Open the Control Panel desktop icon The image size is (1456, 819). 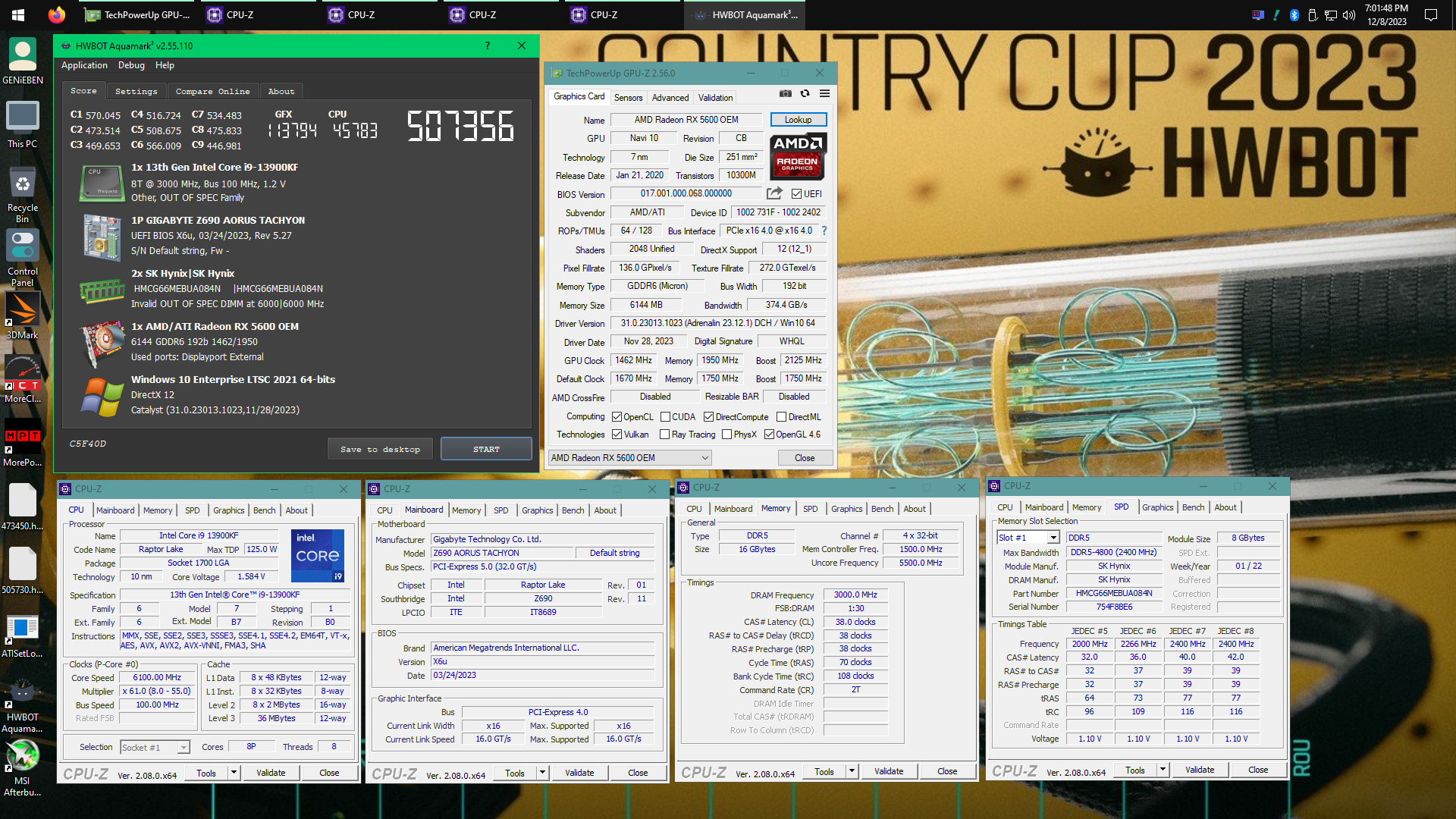23,259
